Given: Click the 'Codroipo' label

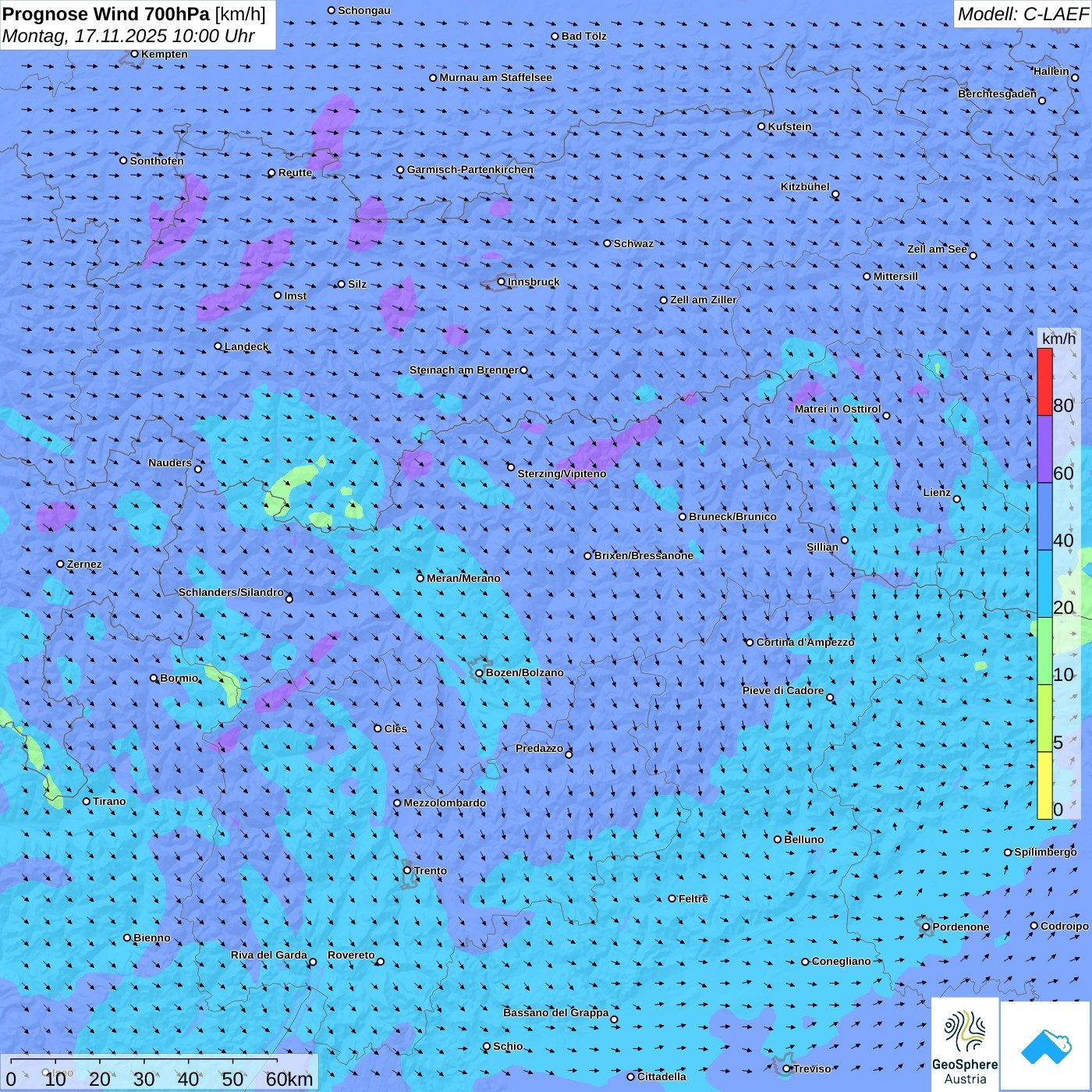Looking at the screenshot, I should (1065, 926).
